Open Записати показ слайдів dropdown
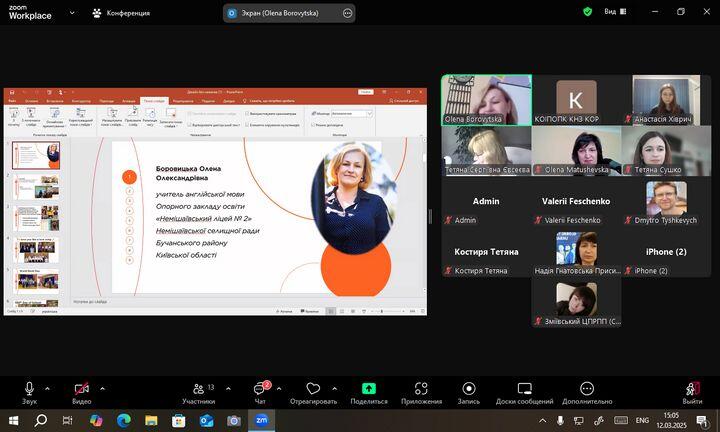This screenshot has width=720, height=432. tap(171, 118)
